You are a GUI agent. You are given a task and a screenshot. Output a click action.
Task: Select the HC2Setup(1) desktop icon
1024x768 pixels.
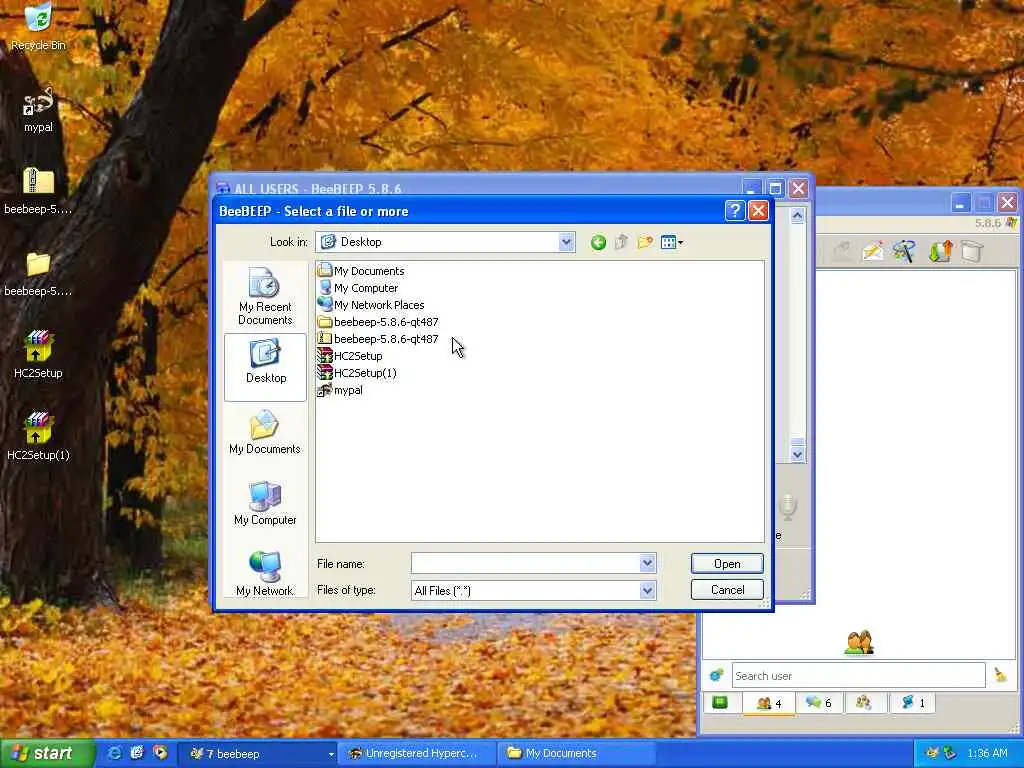pyautogui.click(x=39, y=436)
